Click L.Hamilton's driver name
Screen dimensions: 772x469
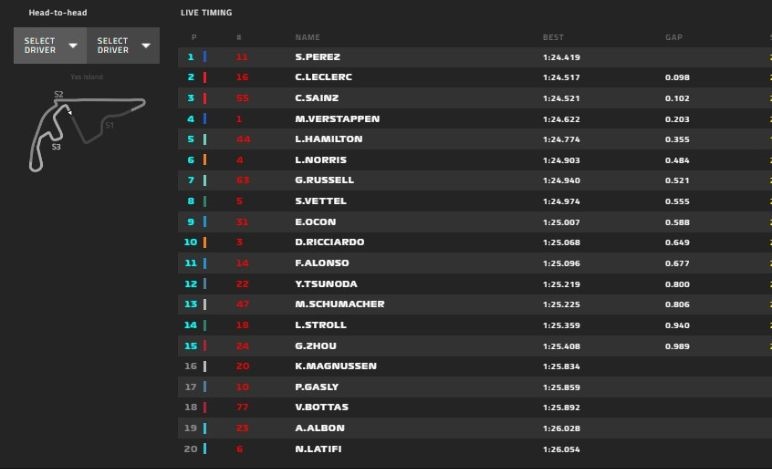[x=328, y=139]
